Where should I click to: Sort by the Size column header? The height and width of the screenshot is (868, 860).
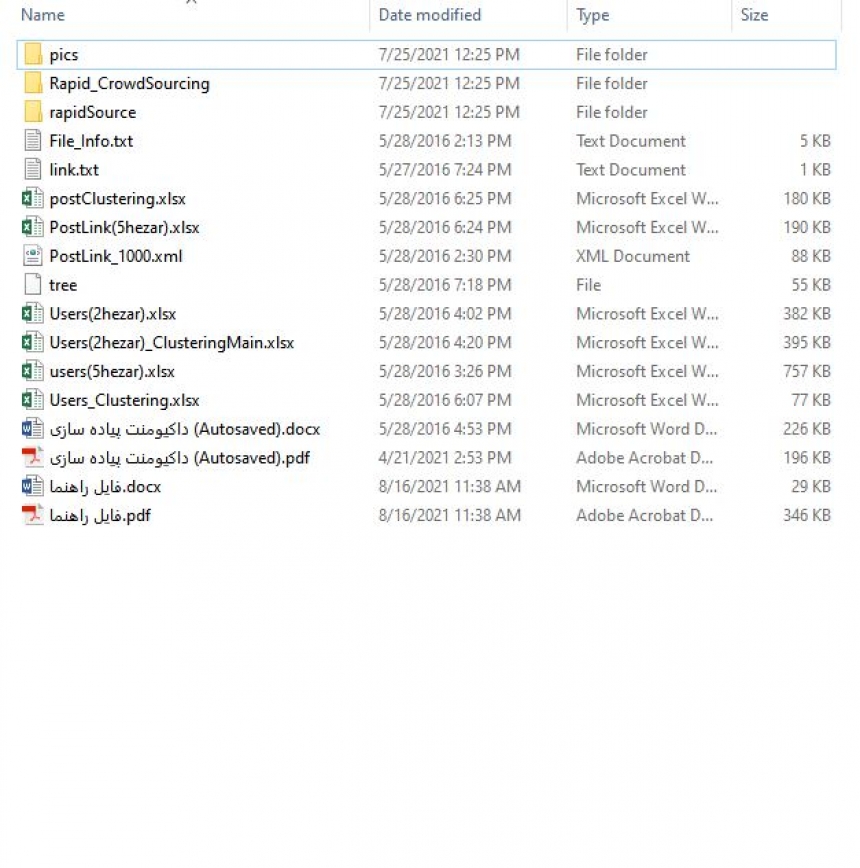[x=754, y=15]
